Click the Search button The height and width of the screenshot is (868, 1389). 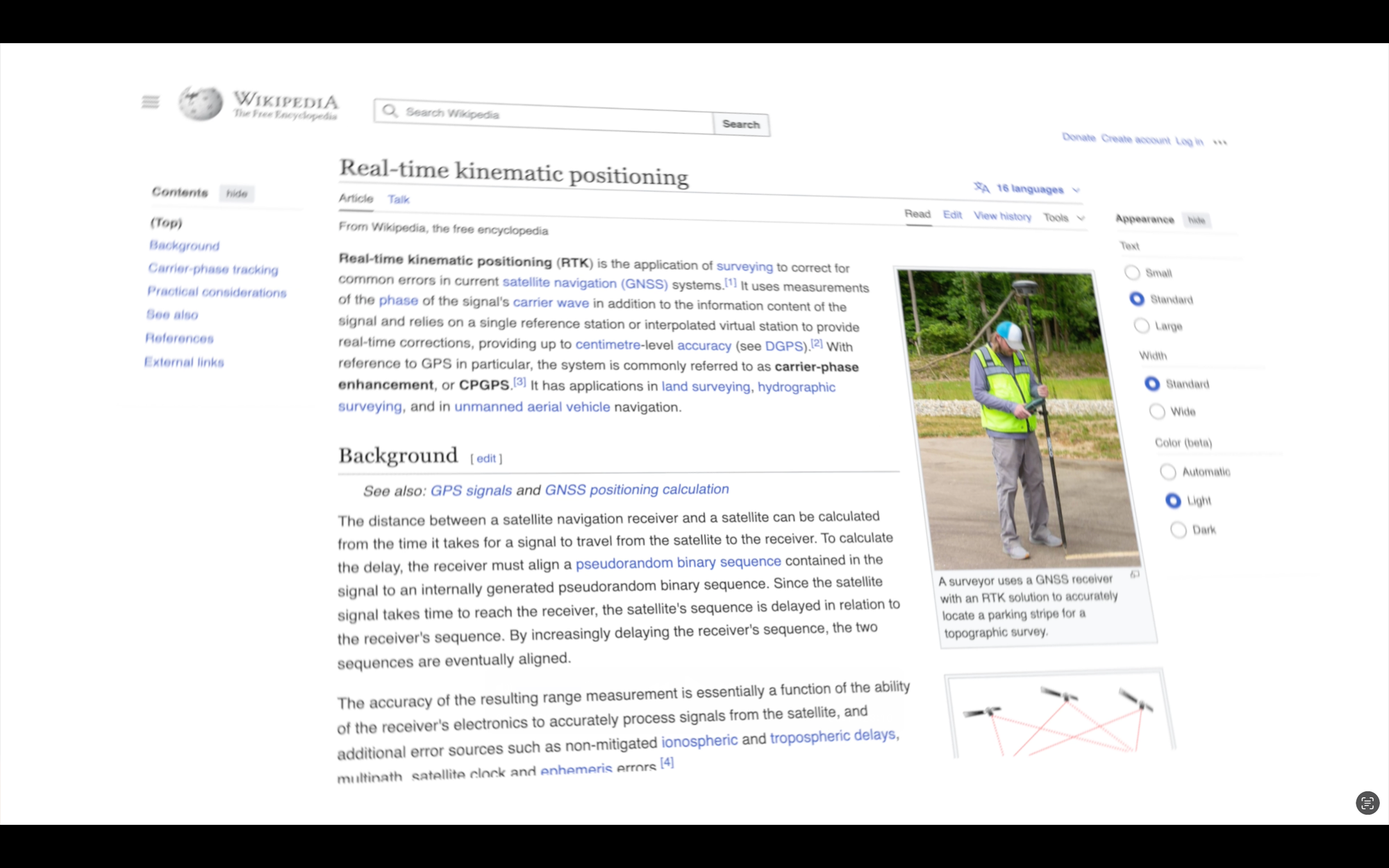point(741,124)
